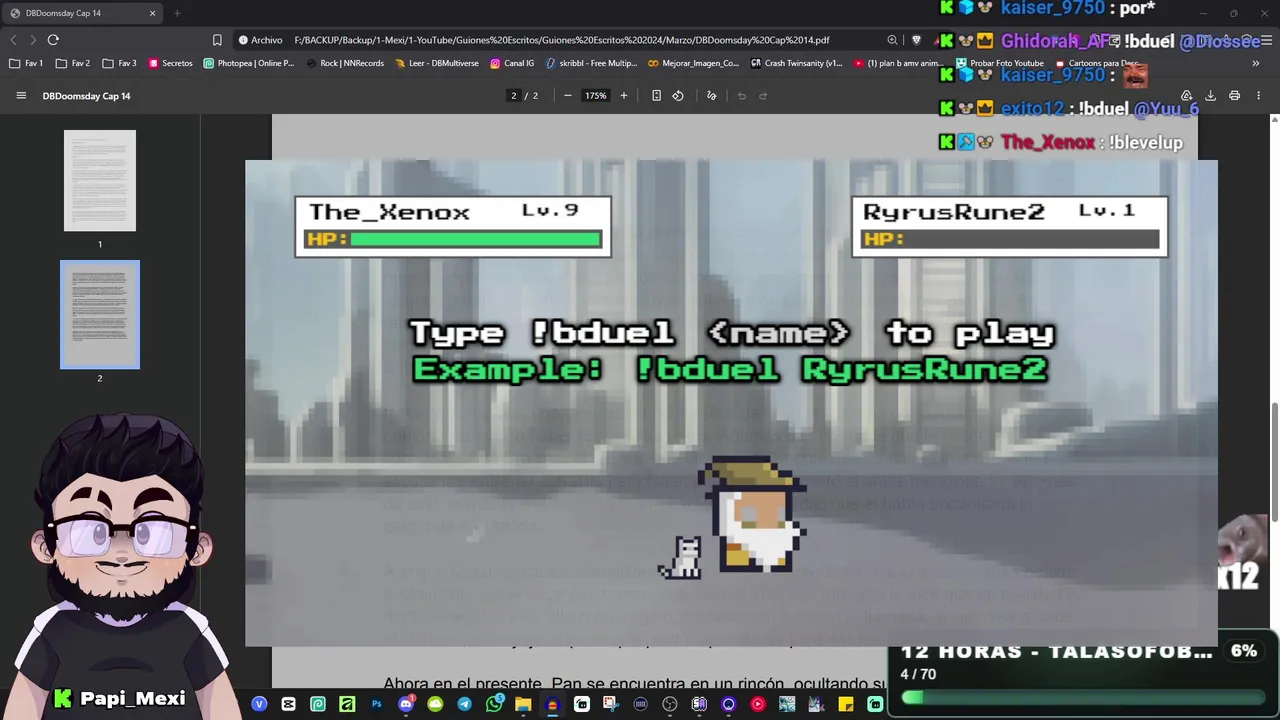Go forward in browser history
Screen dimensions: 1280x720
tap(33, 40)
